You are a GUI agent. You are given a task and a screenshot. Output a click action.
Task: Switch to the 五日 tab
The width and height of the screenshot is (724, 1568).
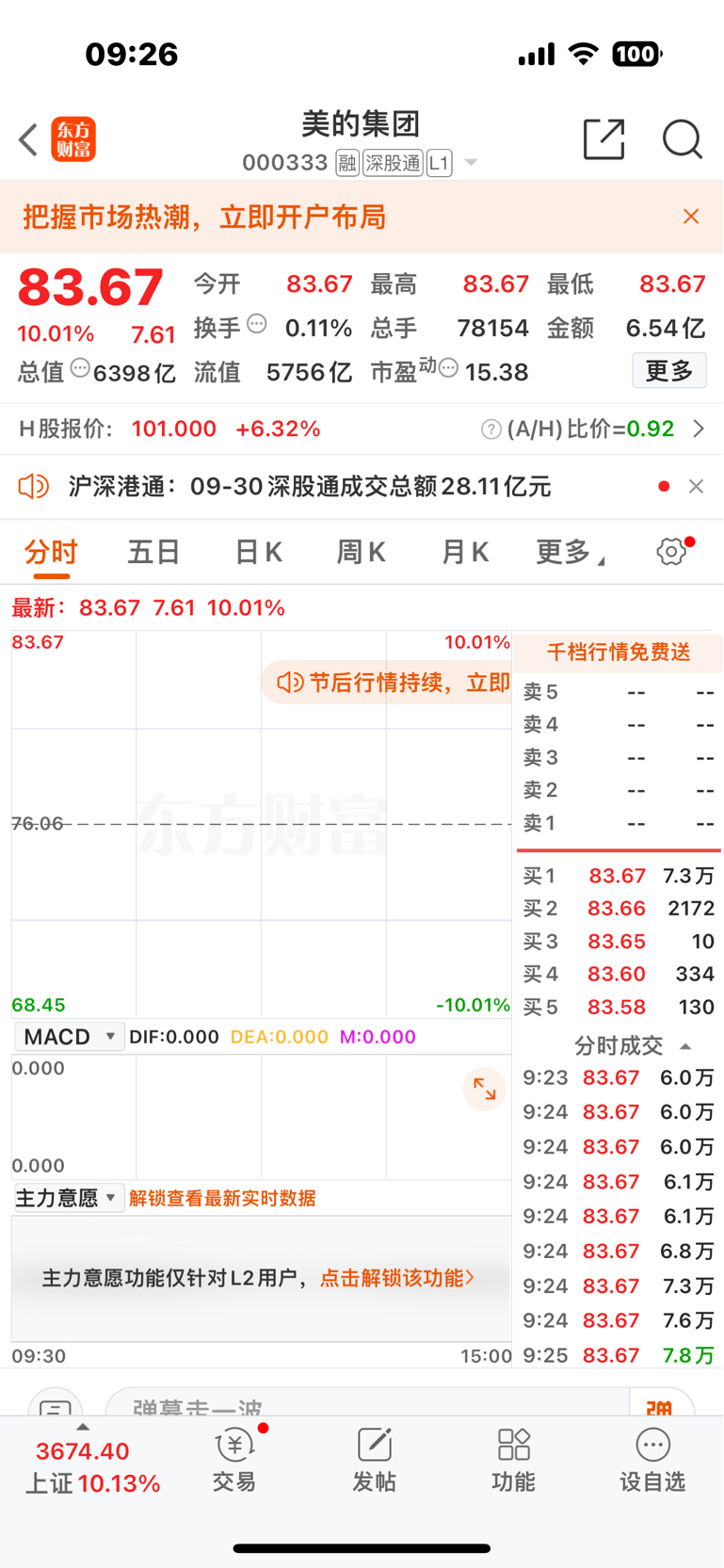click(x=153, y=552)
